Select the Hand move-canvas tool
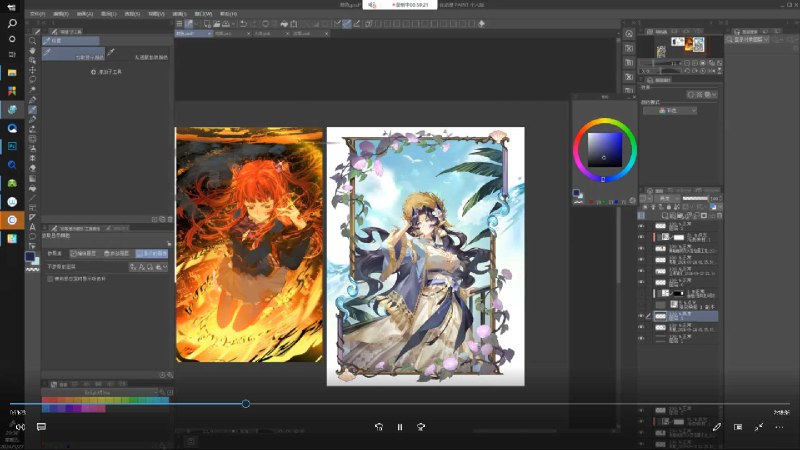Screen dimensions: 800x450 coord(32,51)
